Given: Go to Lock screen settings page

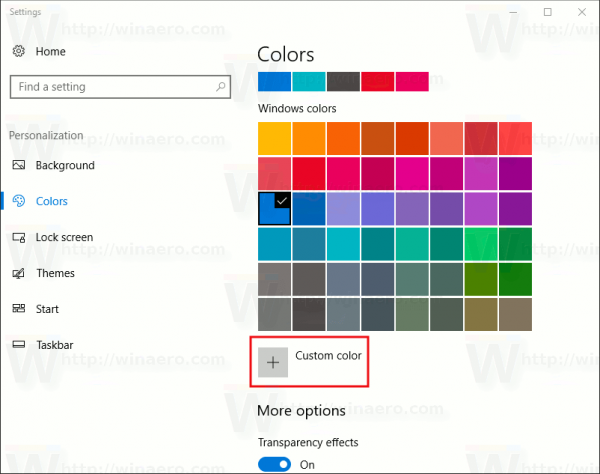Looking at the screenshot, I should point(64,237).
